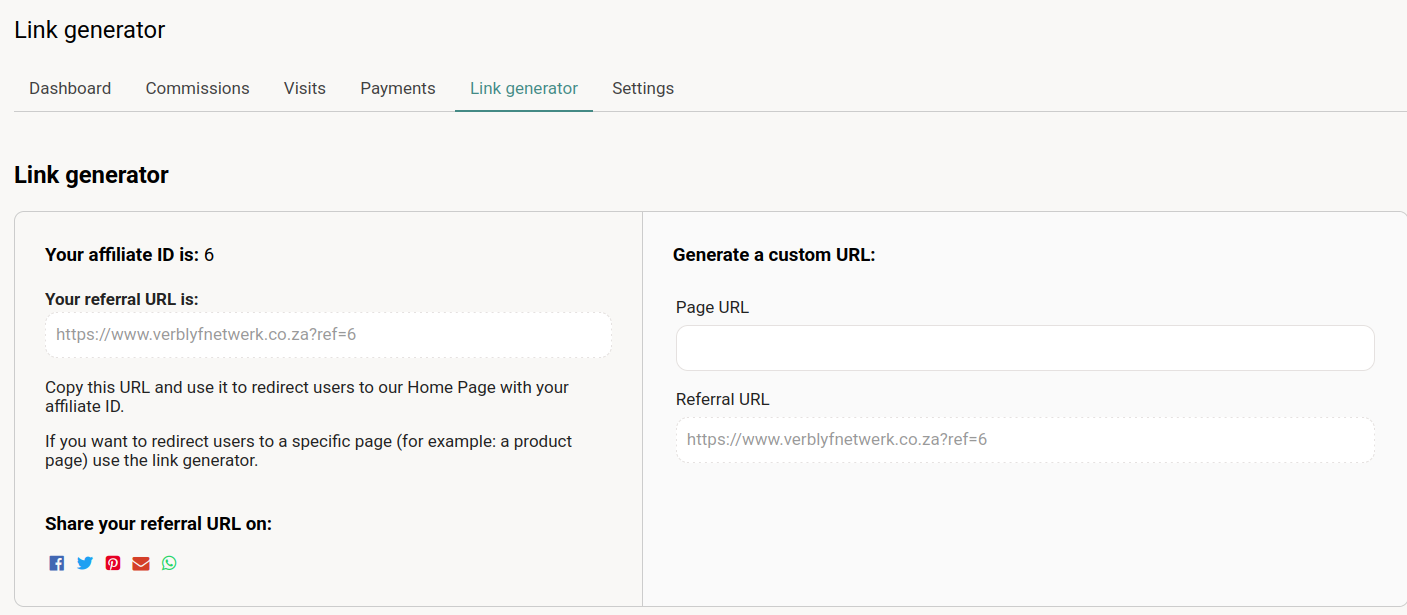The image size is (1407, 615).
Task: Click the Pinterest share icon
Action: [113, 563]
